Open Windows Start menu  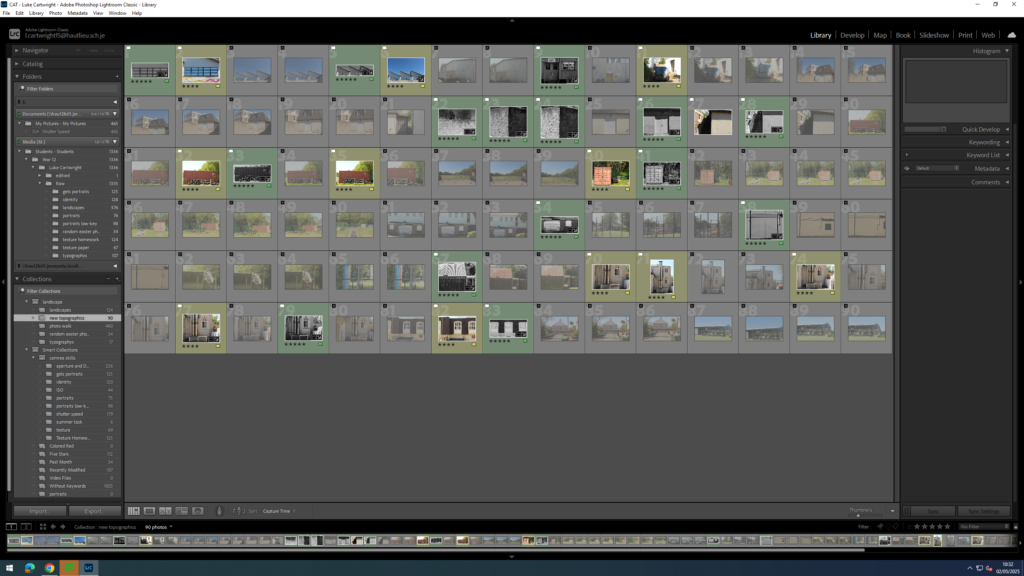click(10, 568)
